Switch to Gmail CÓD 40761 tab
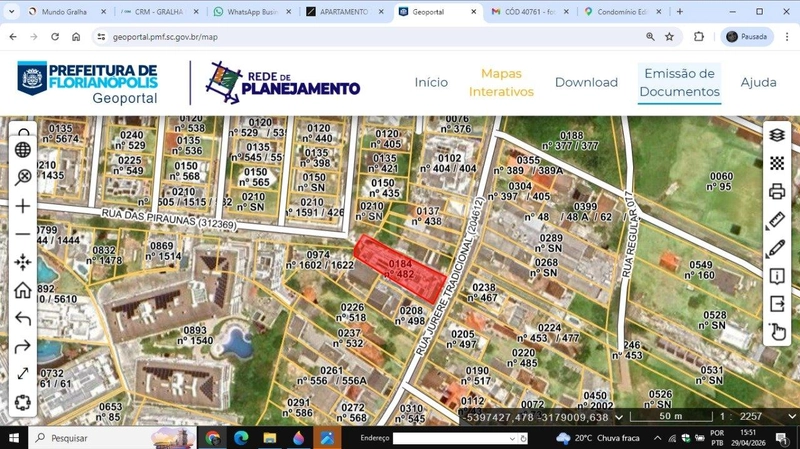The height and width of the screenshot is (449, 800). pyautogui.click(x=530, y=11)
